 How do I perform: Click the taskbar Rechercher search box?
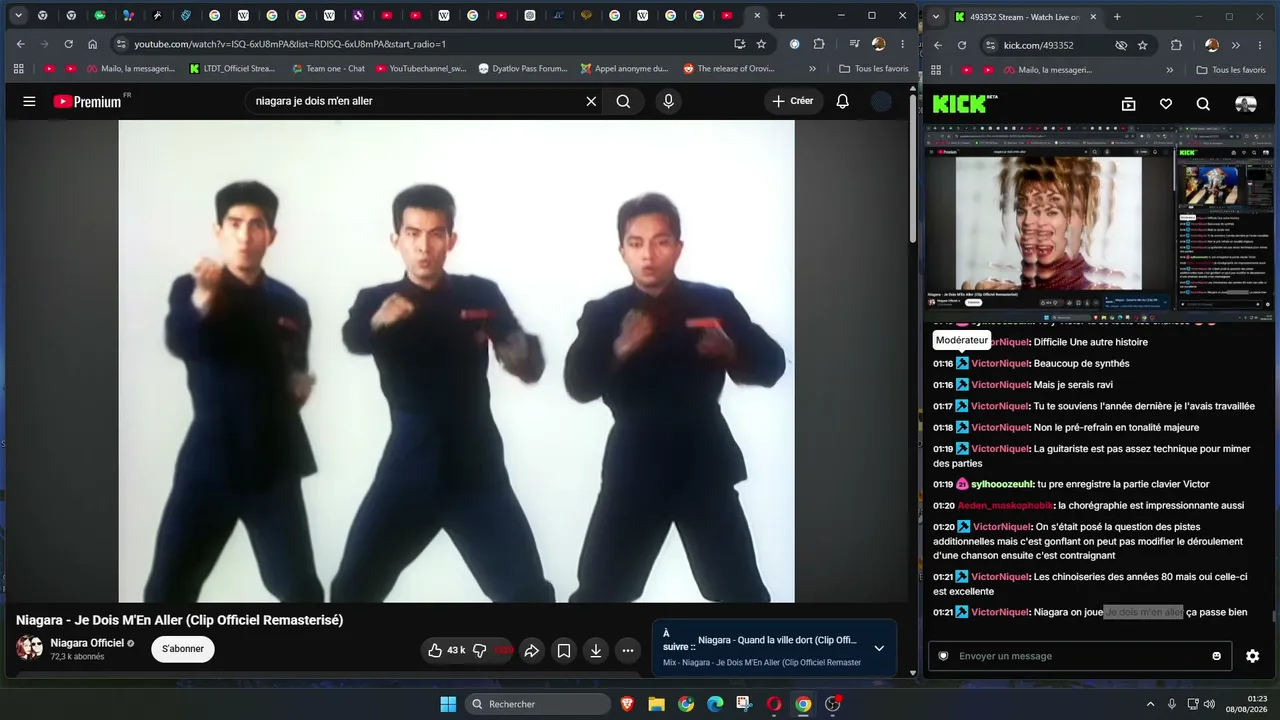[539, 704]
